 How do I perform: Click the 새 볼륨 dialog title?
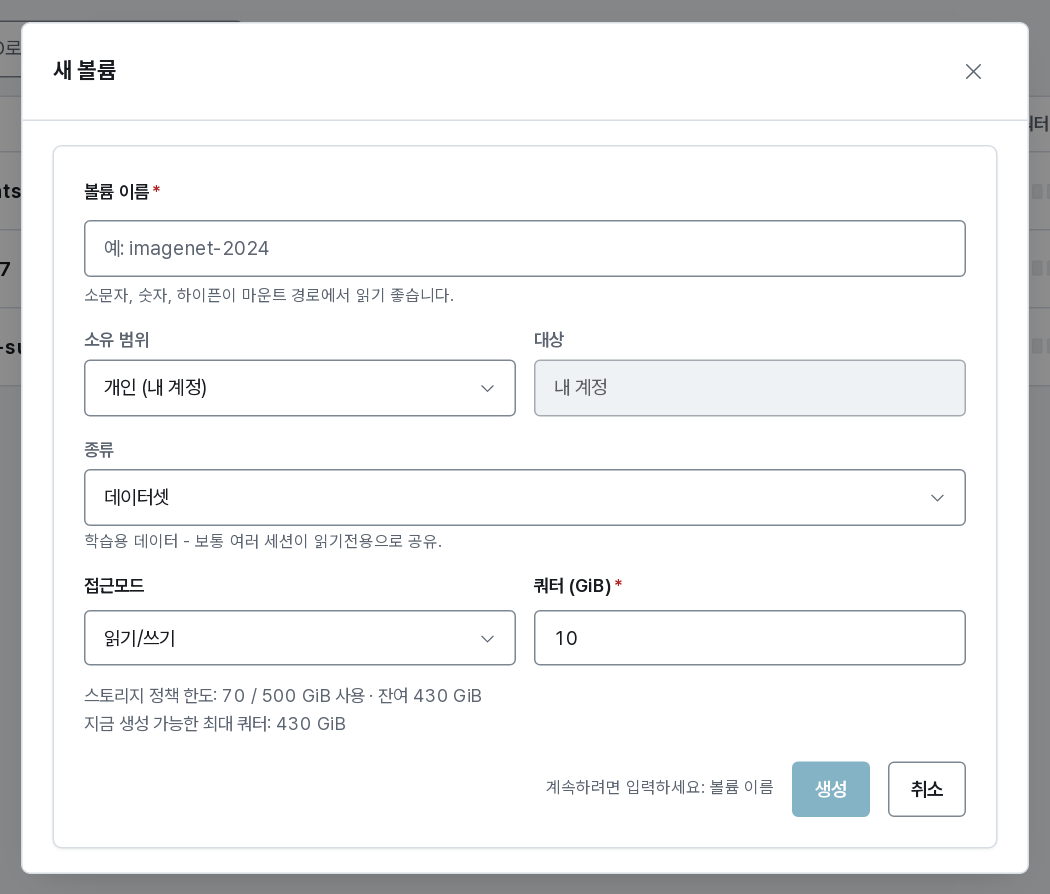pos(85,70)
